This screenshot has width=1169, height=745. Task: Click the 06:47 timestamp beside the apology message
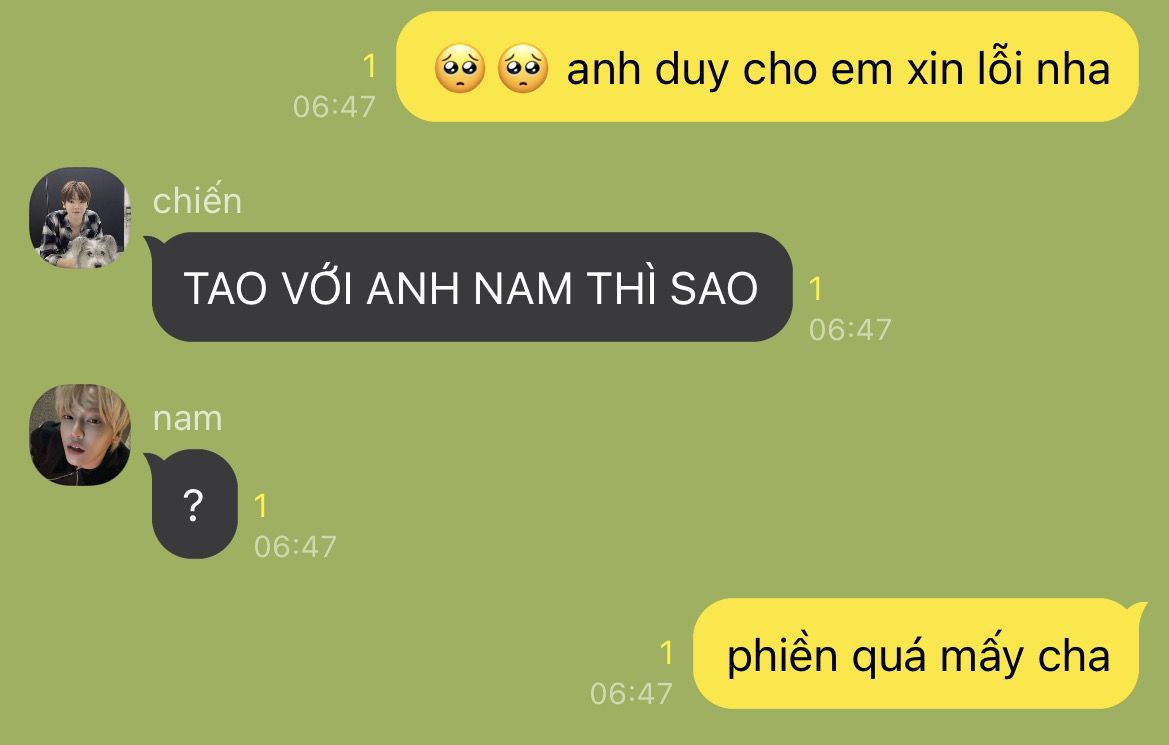click(x=334, y=107)
